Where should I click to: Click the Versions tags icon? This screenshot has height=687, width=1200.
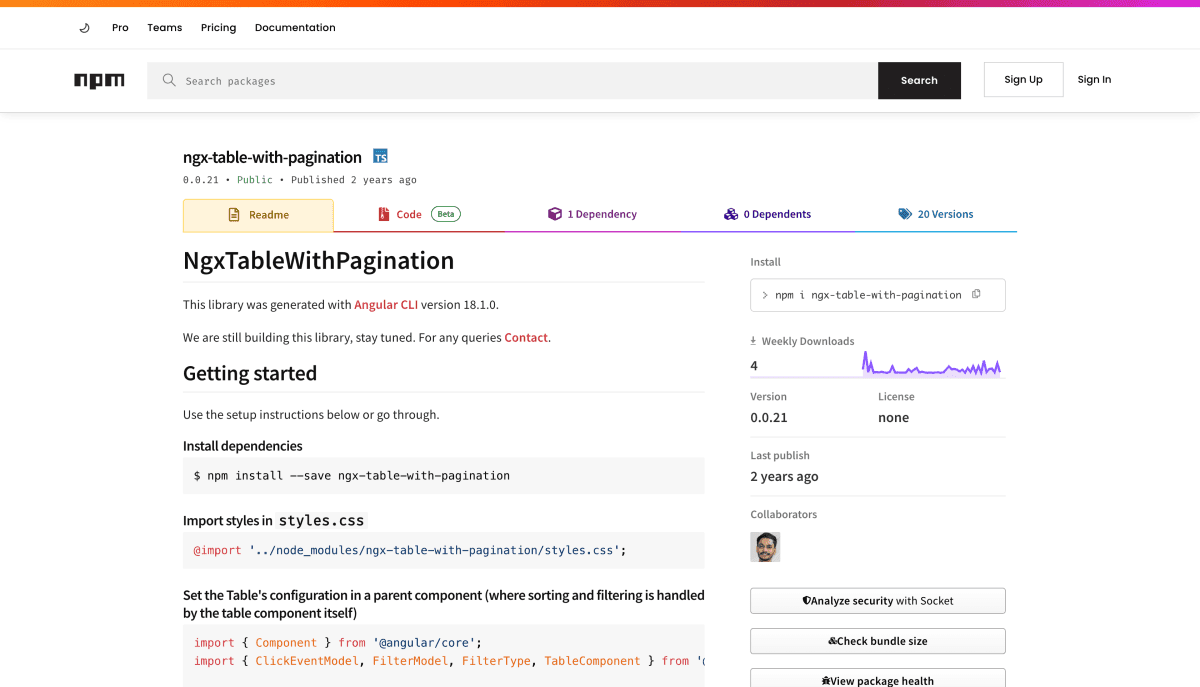[x=905, y=214]
